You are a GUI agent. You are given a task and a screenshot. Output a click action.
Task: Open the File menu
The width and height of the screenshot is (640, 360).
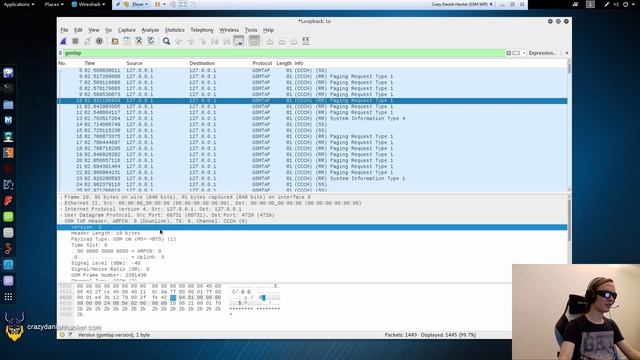coord(64,30)
